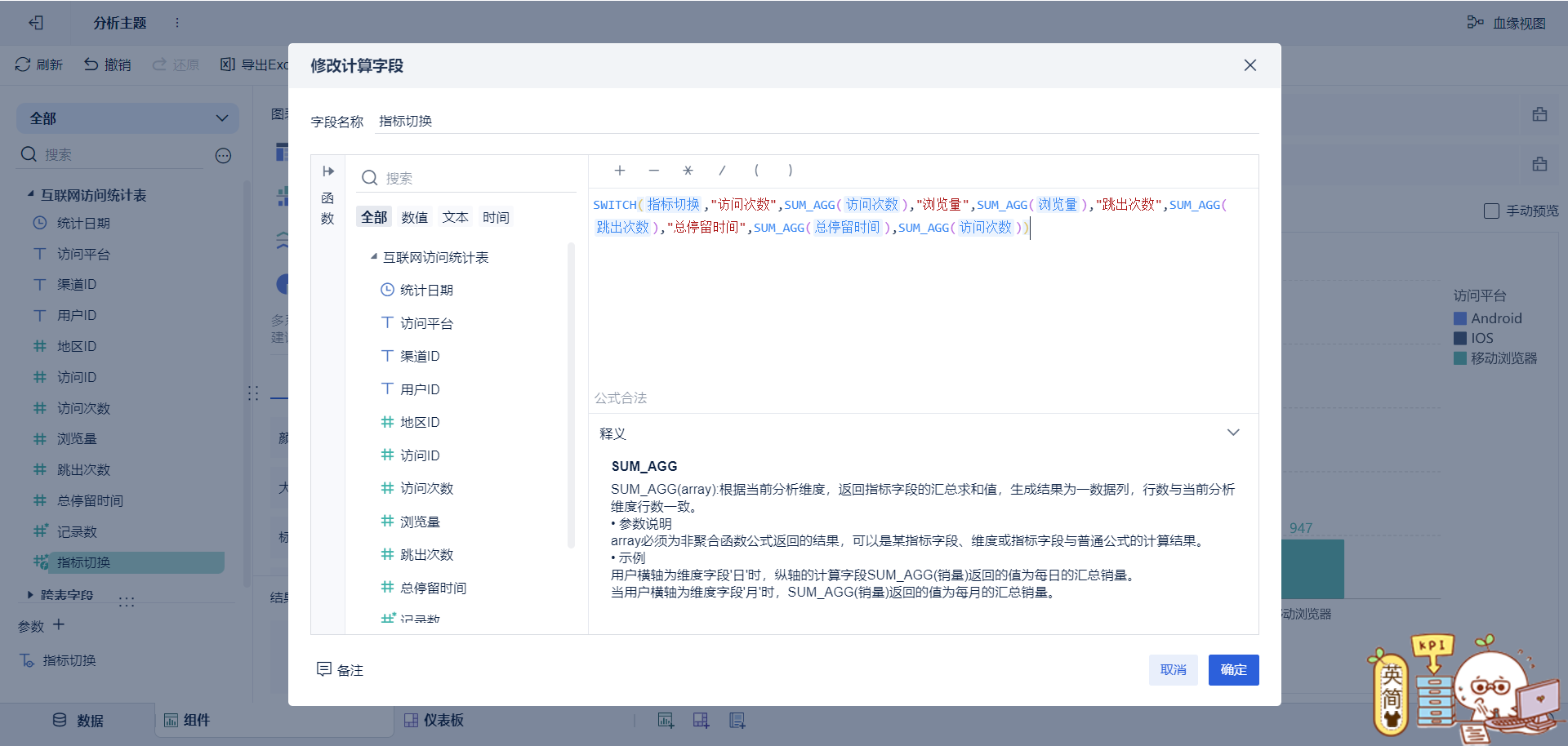Select 统计日期 field in the left panel
This screenshot has width=1568, height=746.
82,223
